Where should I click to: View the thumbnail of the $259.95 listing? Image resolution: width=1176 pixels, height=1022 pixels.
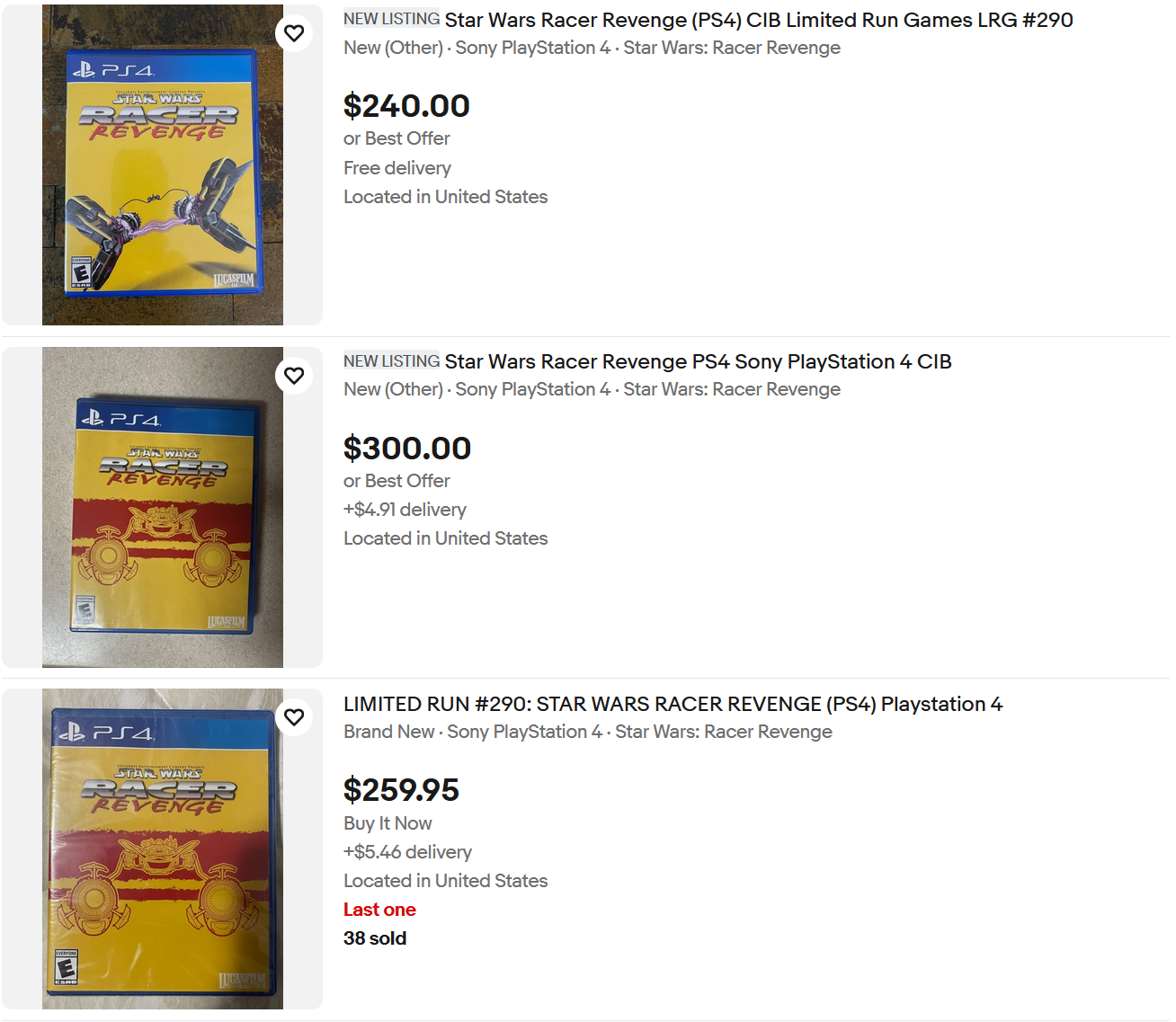tap(163, 849)
